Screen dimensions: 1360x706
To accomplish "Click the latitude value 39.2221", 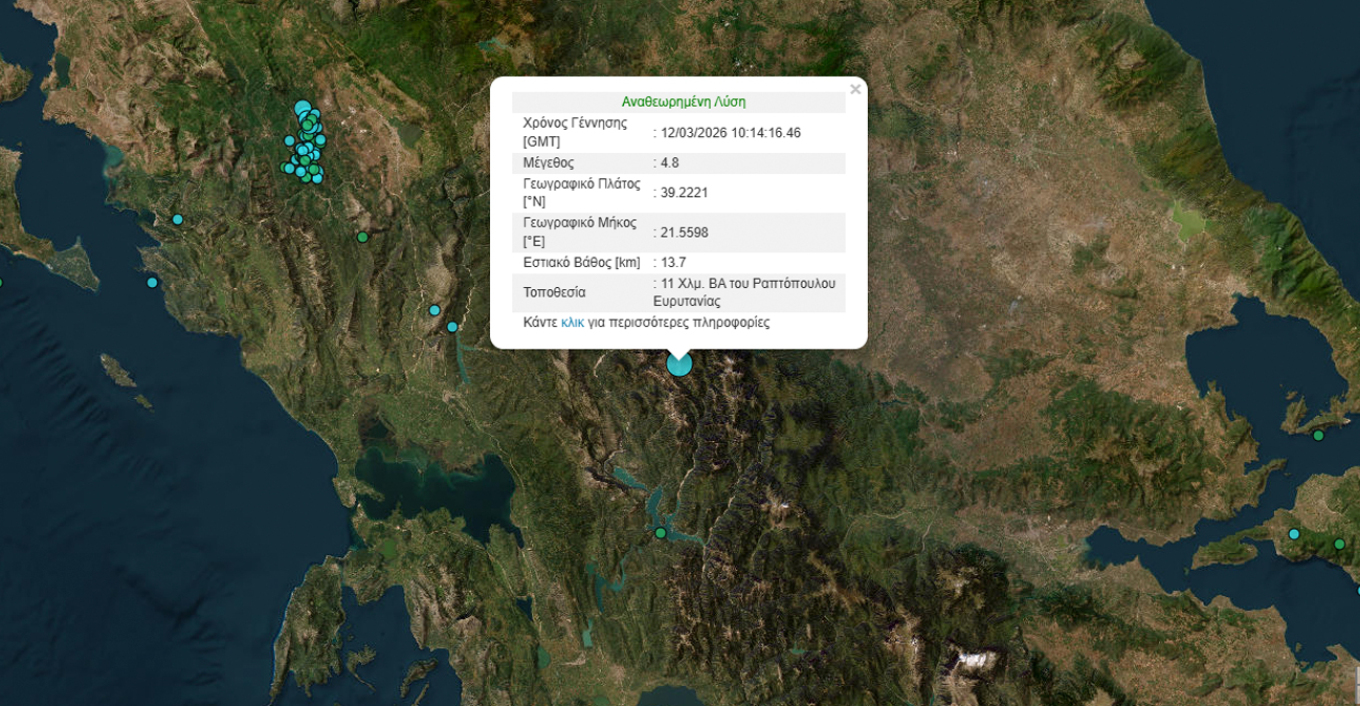I will (684, 192).
